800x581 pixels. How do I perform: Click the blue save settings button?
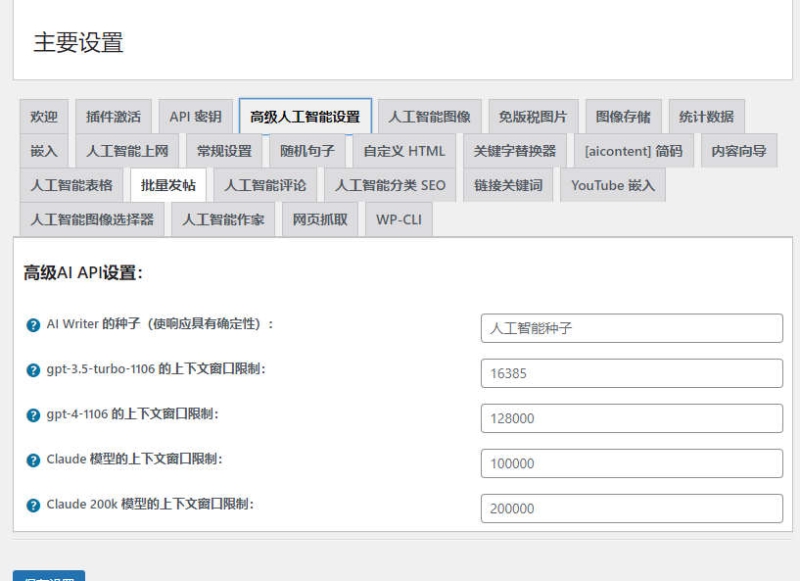coord(49,576)
